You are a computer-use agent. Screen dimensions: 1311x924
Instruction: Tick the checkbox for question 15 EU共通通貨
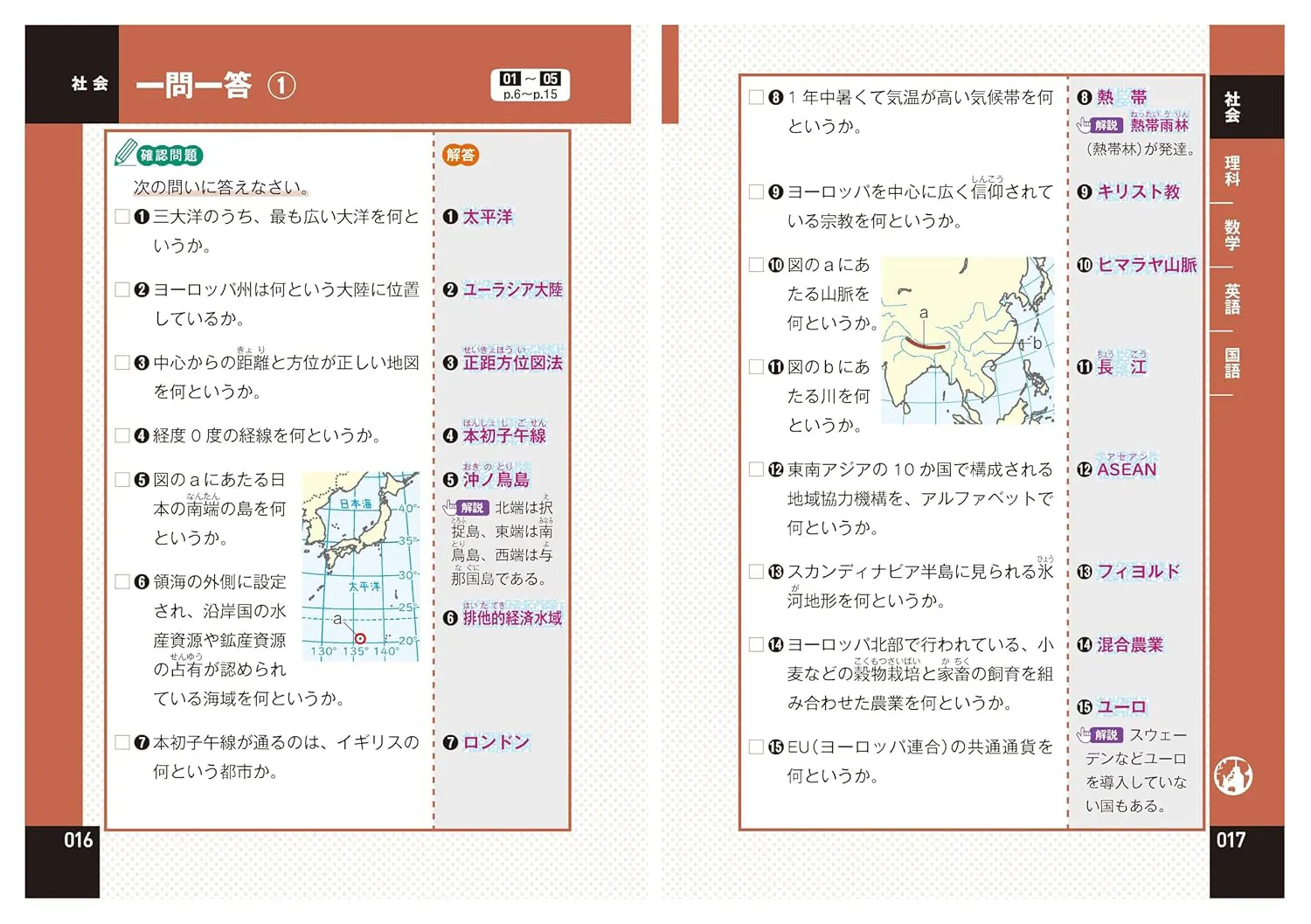(757, 747)
